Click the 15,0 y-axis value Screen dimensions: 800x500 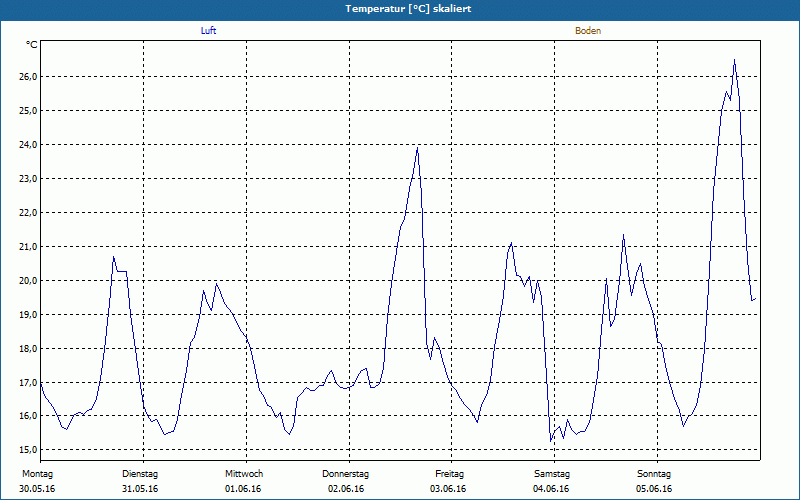point(28,449)
